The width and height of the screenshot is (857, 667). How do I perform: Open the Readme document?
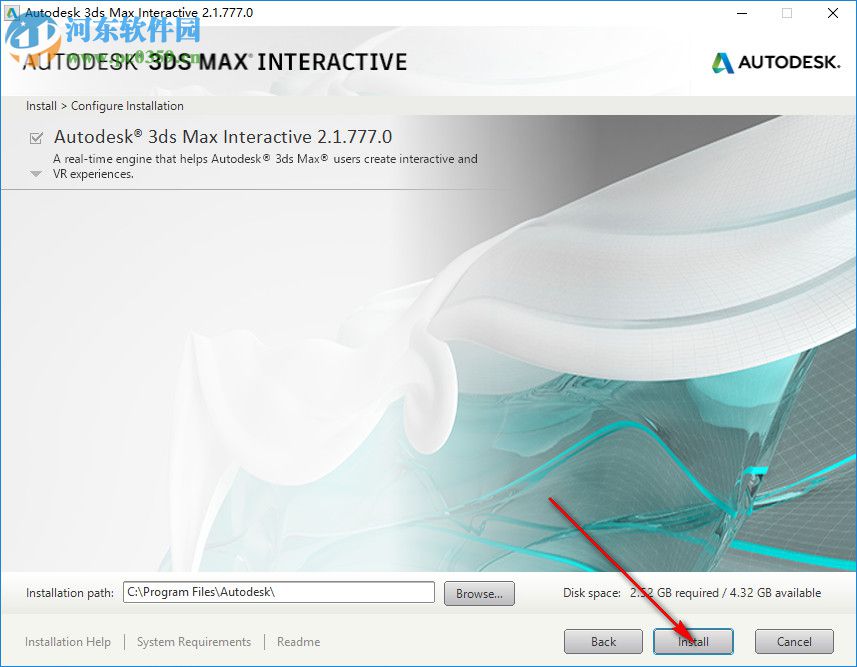pos(298,641)
